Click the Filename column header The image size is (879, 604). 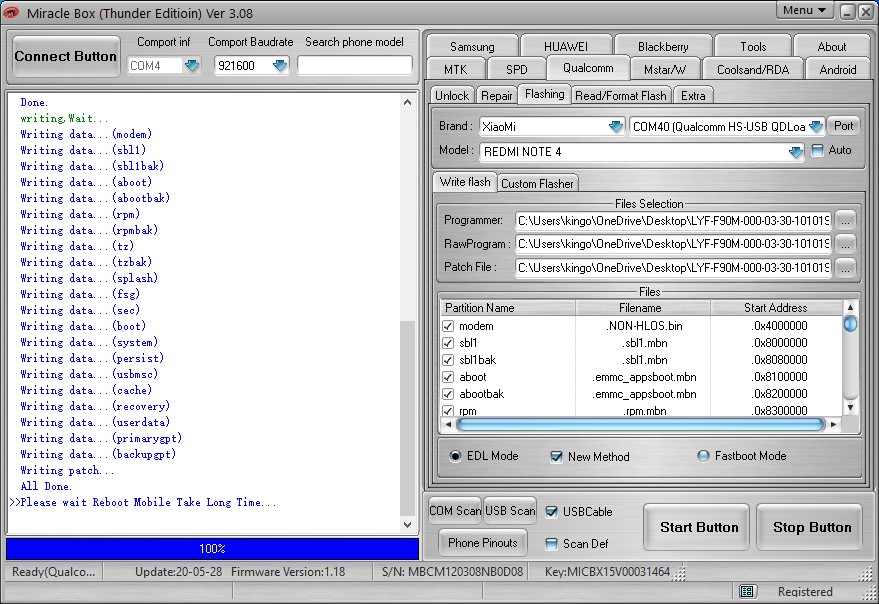click(642, 308)
